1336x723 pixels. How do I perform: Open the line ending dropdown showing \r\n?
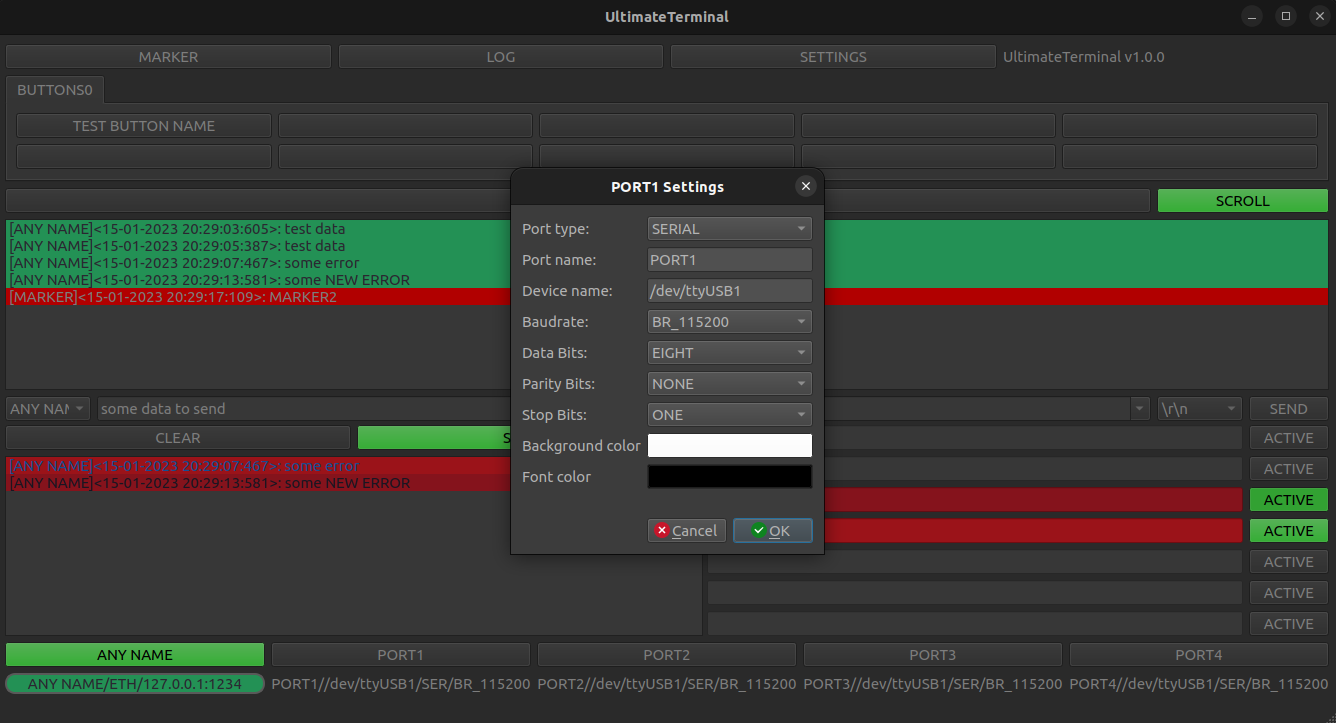pyautogui.click(x=1199, y=408)
